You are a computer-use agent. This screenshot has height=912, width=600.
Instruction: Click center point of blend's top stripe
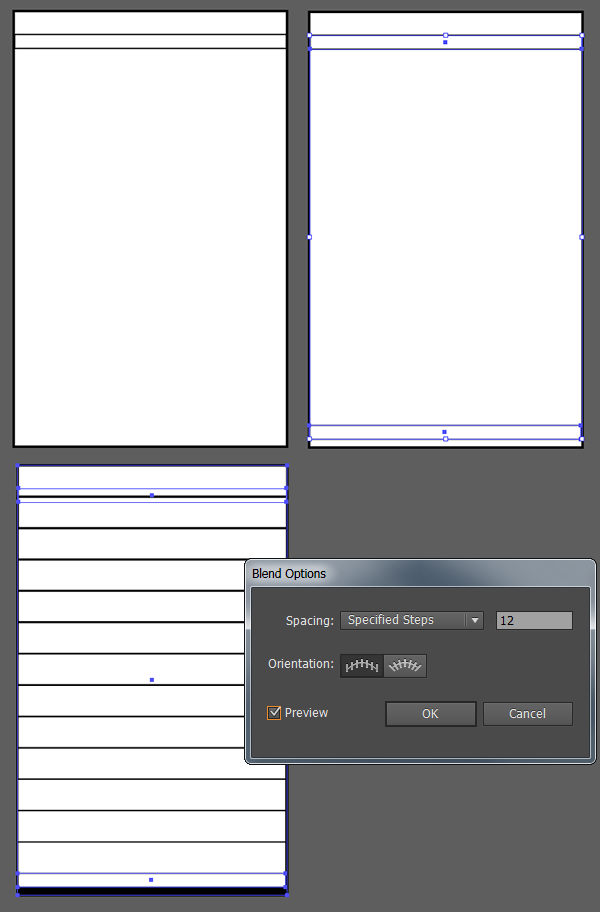click(x=151, y=495)
